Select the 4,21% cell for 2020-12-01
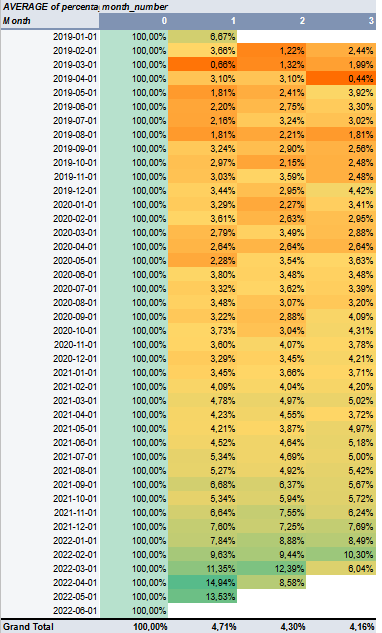Viewport: 382px width, 633px height. tap(341, 358)
